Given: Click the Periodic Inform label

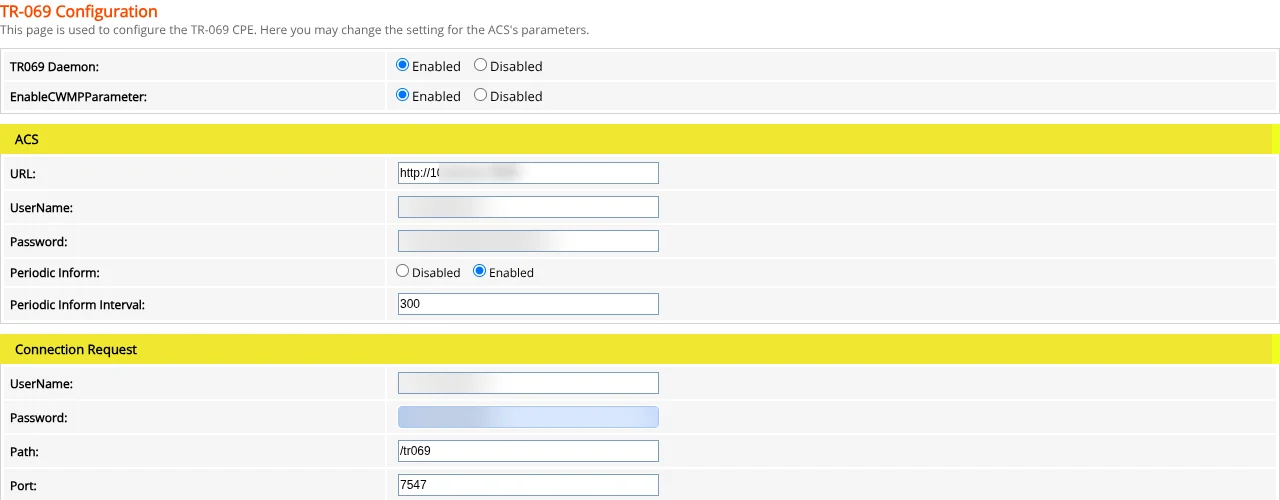Looking at the screenshot, I should (x=54, y=272).
